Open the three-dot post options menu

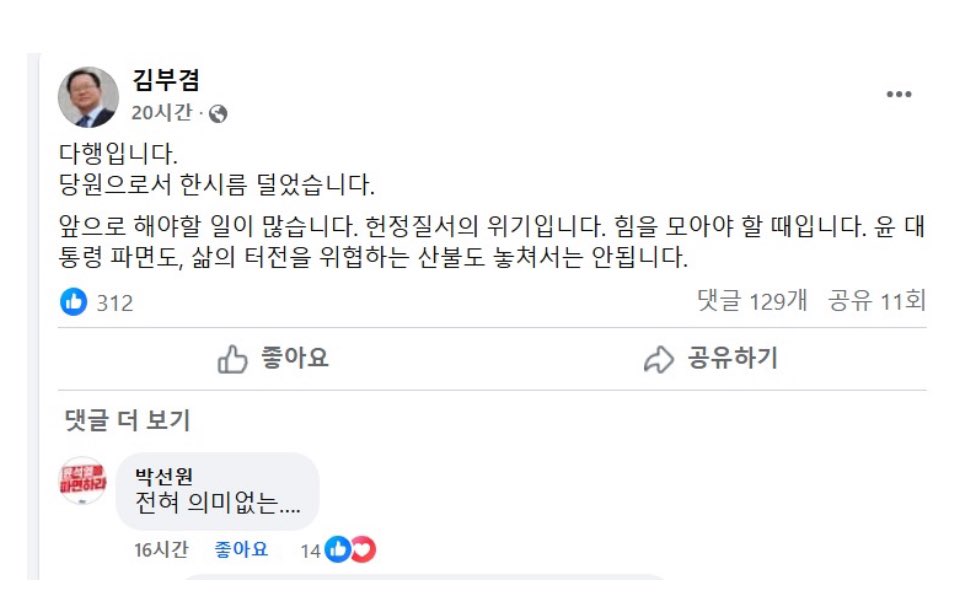[x=898, y=94]
